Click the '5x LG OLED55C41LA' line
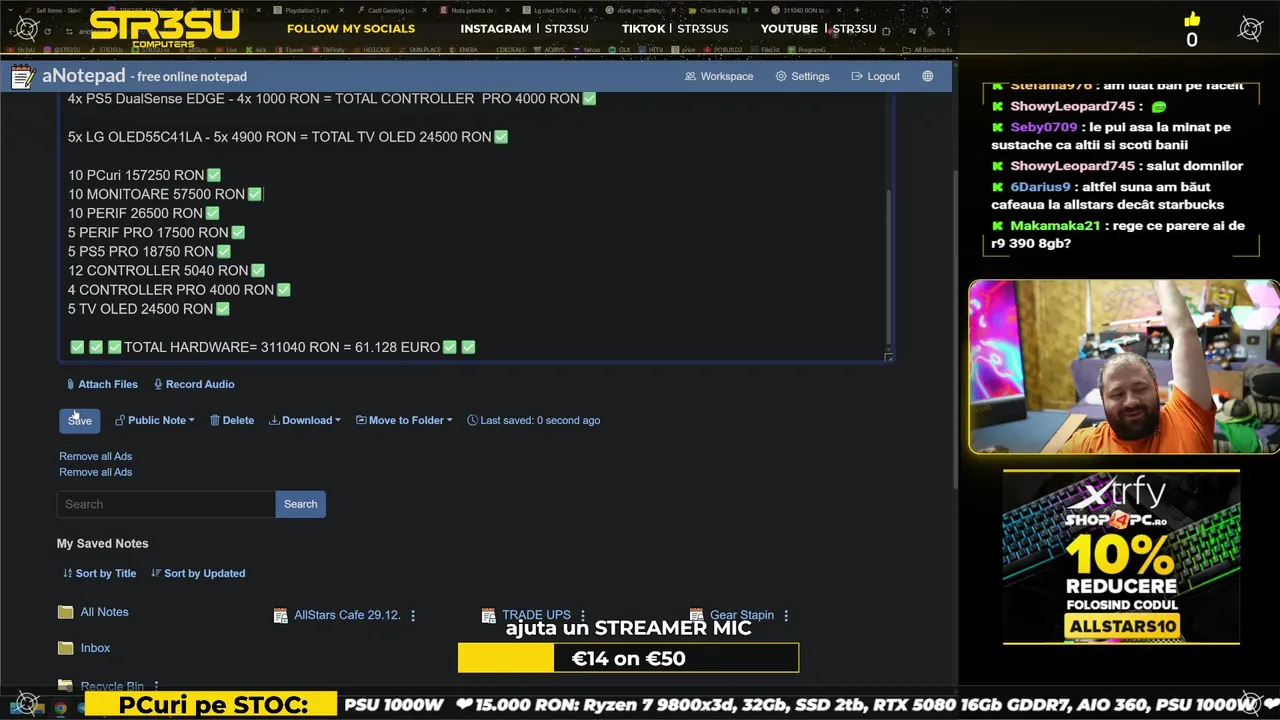Image resolution: width=1280 pixels, height=720 pixels. click(288, 137)
